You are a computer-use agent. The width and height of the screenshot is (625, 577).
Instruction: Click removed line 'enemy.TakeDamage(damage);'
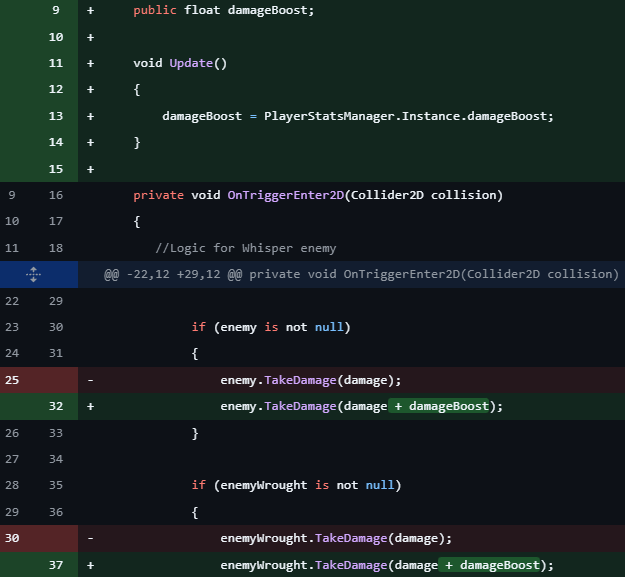click(311, 380)
